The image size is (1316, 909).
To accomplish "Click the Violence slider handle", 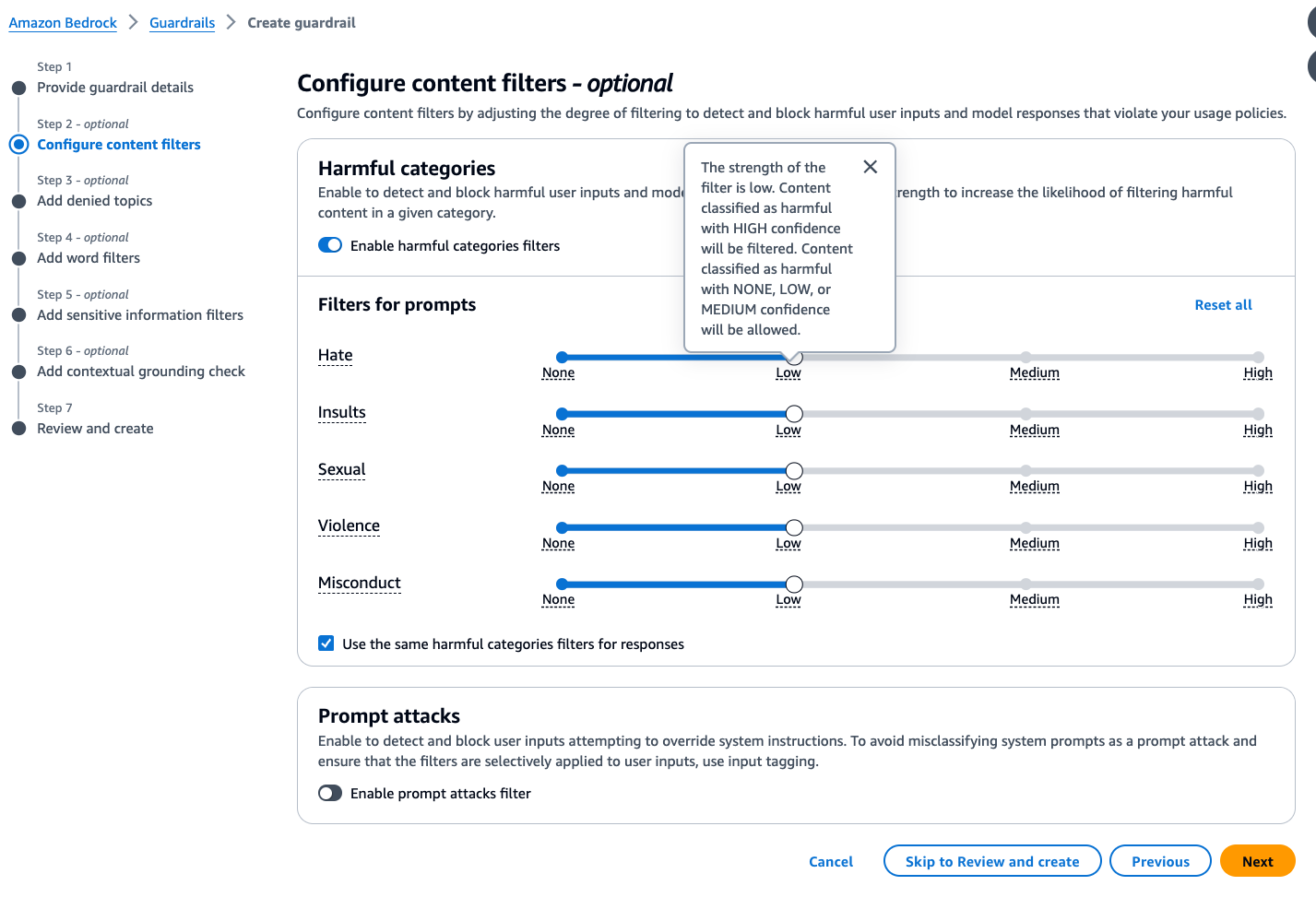I will click(x=794, y=527).
